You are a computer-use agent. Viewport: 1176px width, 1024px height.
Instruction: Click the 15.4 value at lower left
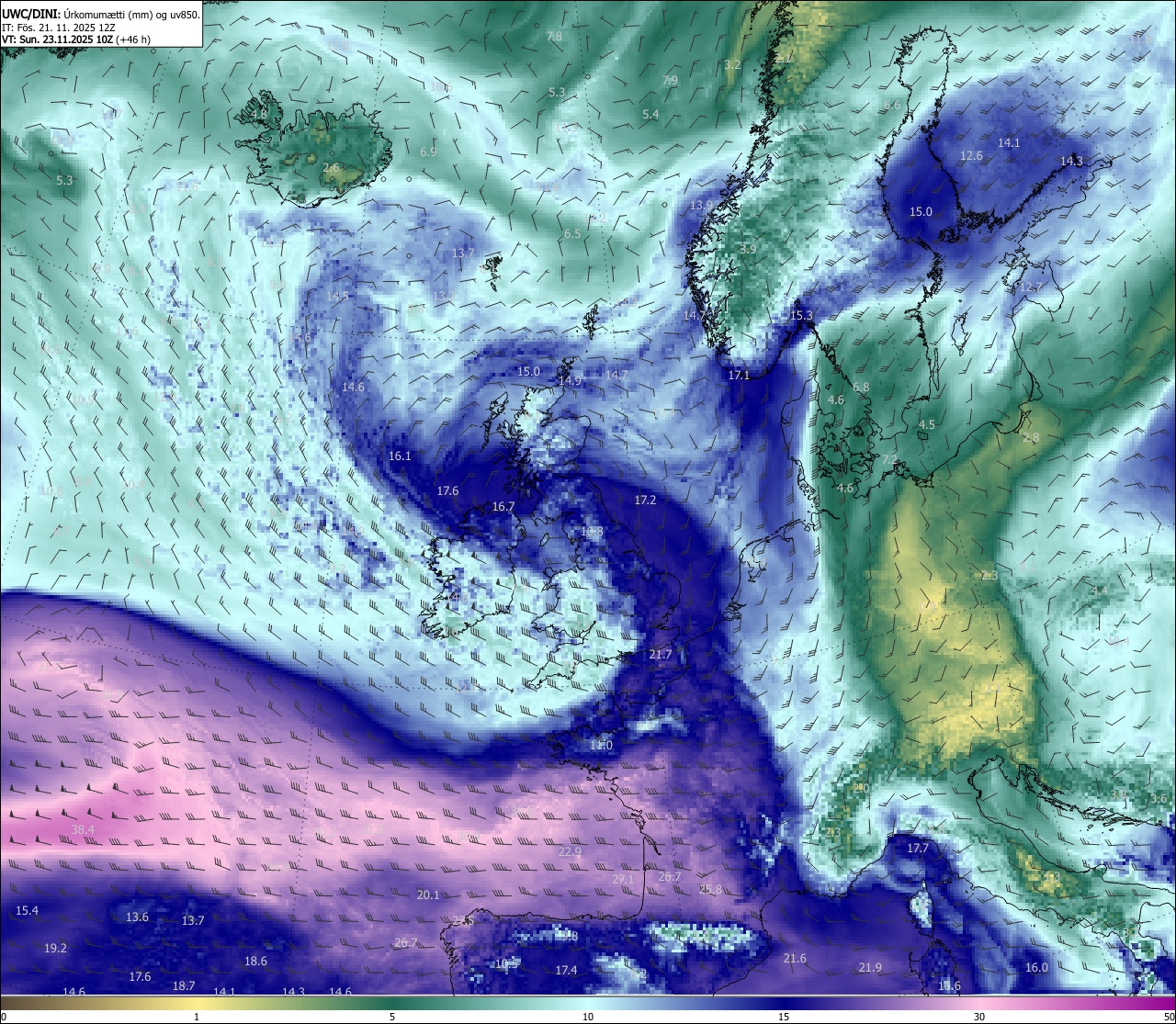(x=27, y=911)
